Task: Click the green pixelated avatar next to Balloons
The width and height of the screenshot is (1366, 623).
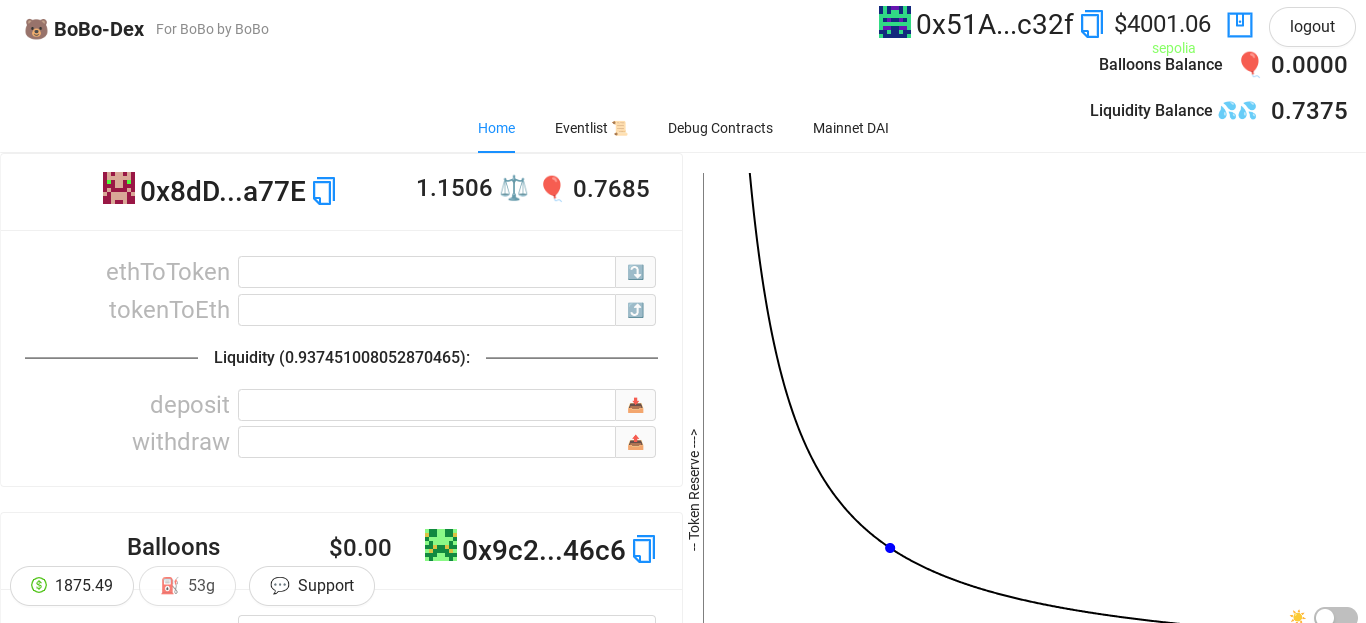Action: 439,547
